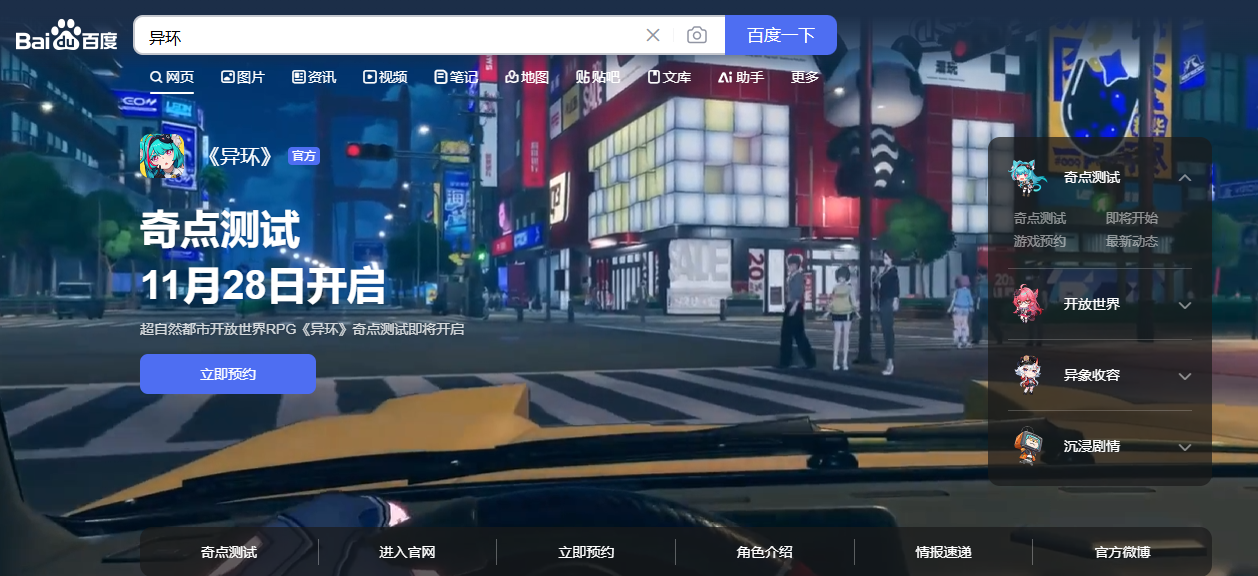Viewport: 1258px width, 576px height.
Task: Open camera image search
Action: pos(697,35)
